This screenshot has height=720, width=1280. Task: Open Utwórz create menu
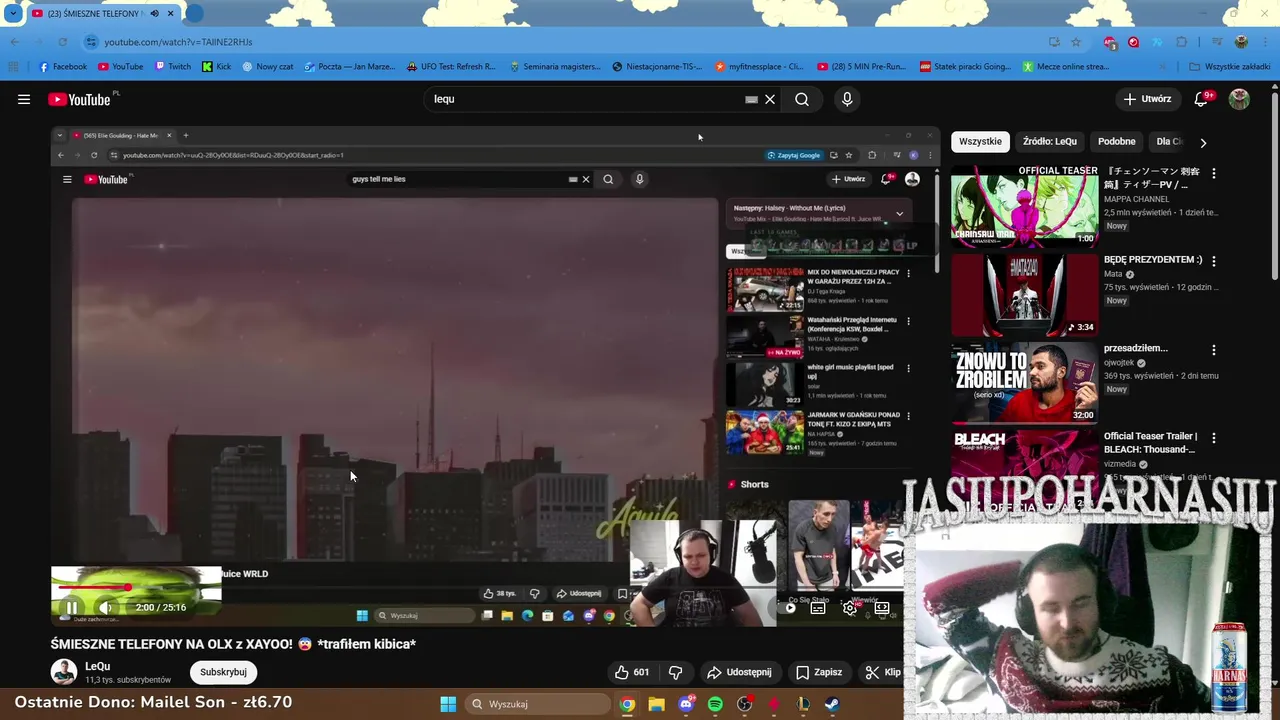(1147, 99)
